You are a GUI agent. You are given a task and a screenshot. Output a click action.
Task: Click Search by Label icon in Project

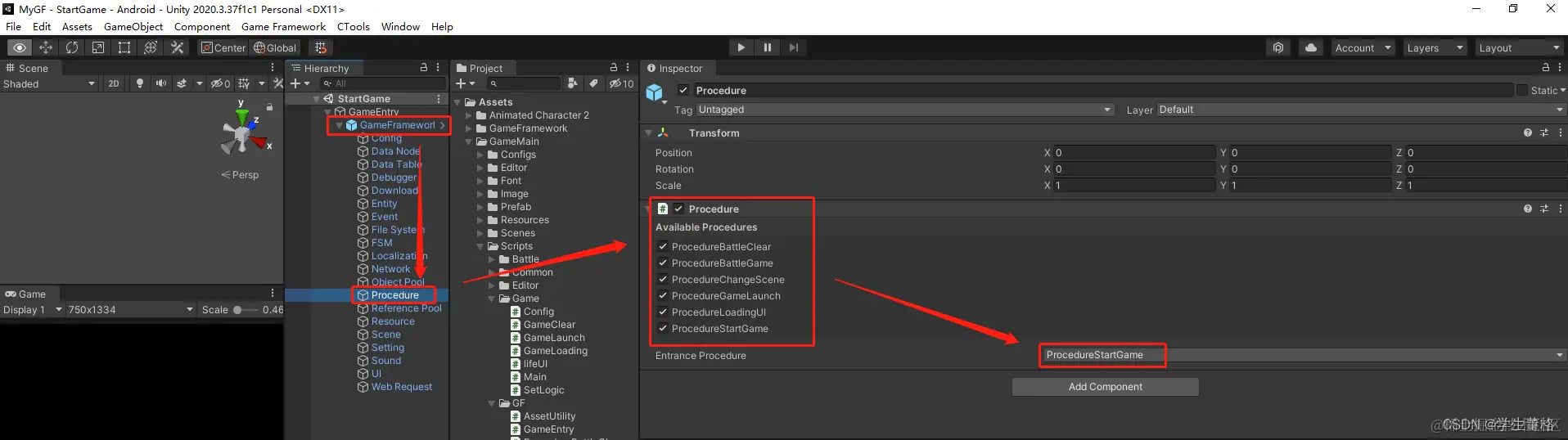(x=593, y=83)
